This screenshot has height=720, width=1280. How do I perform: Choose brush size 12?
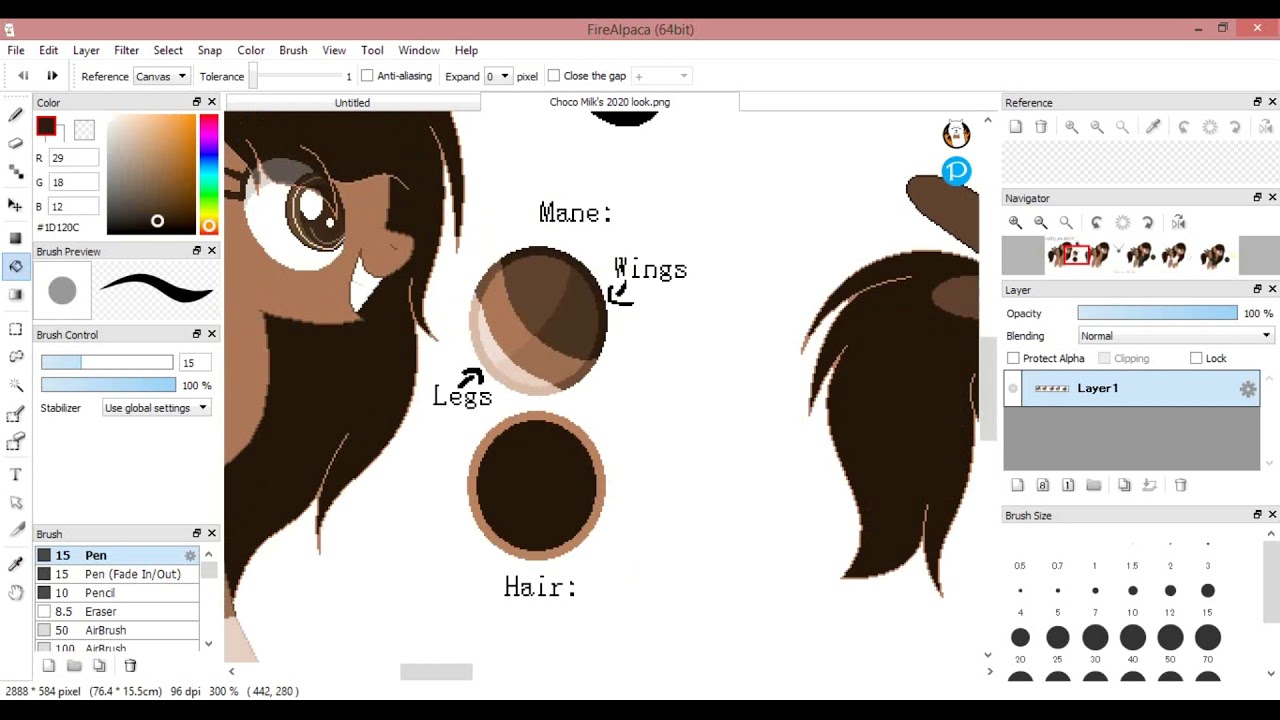pos(1170,591)
